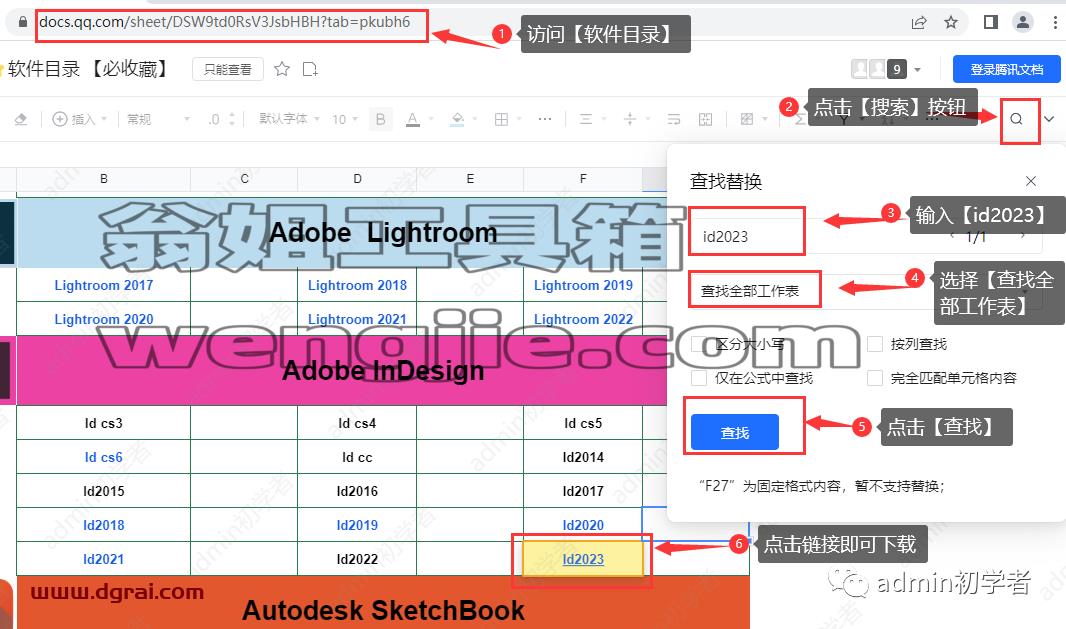Open the 插入 dropdown menu
The image size is (1066, 629).
click(80, 120)
